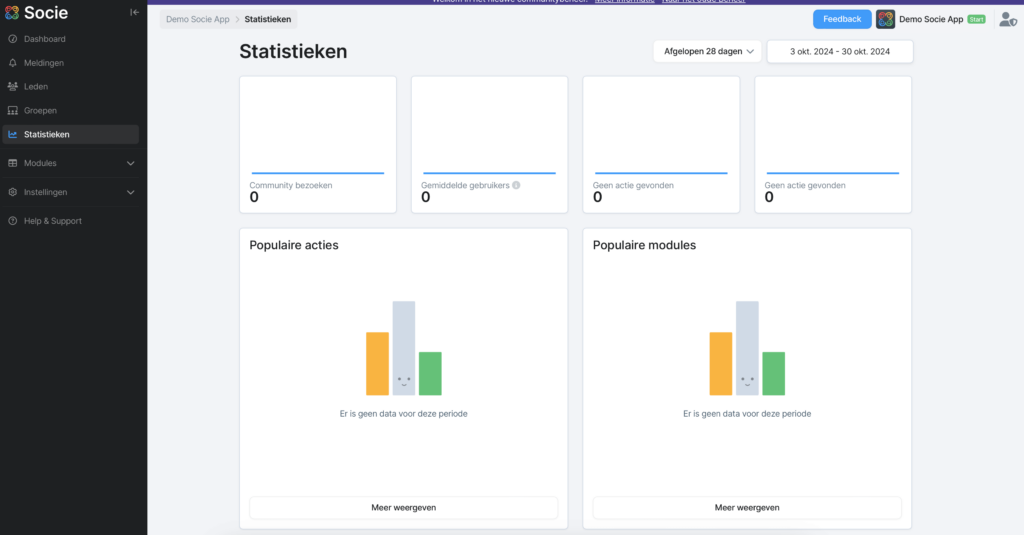Expand the Modules section chevron

click(130, 163)
